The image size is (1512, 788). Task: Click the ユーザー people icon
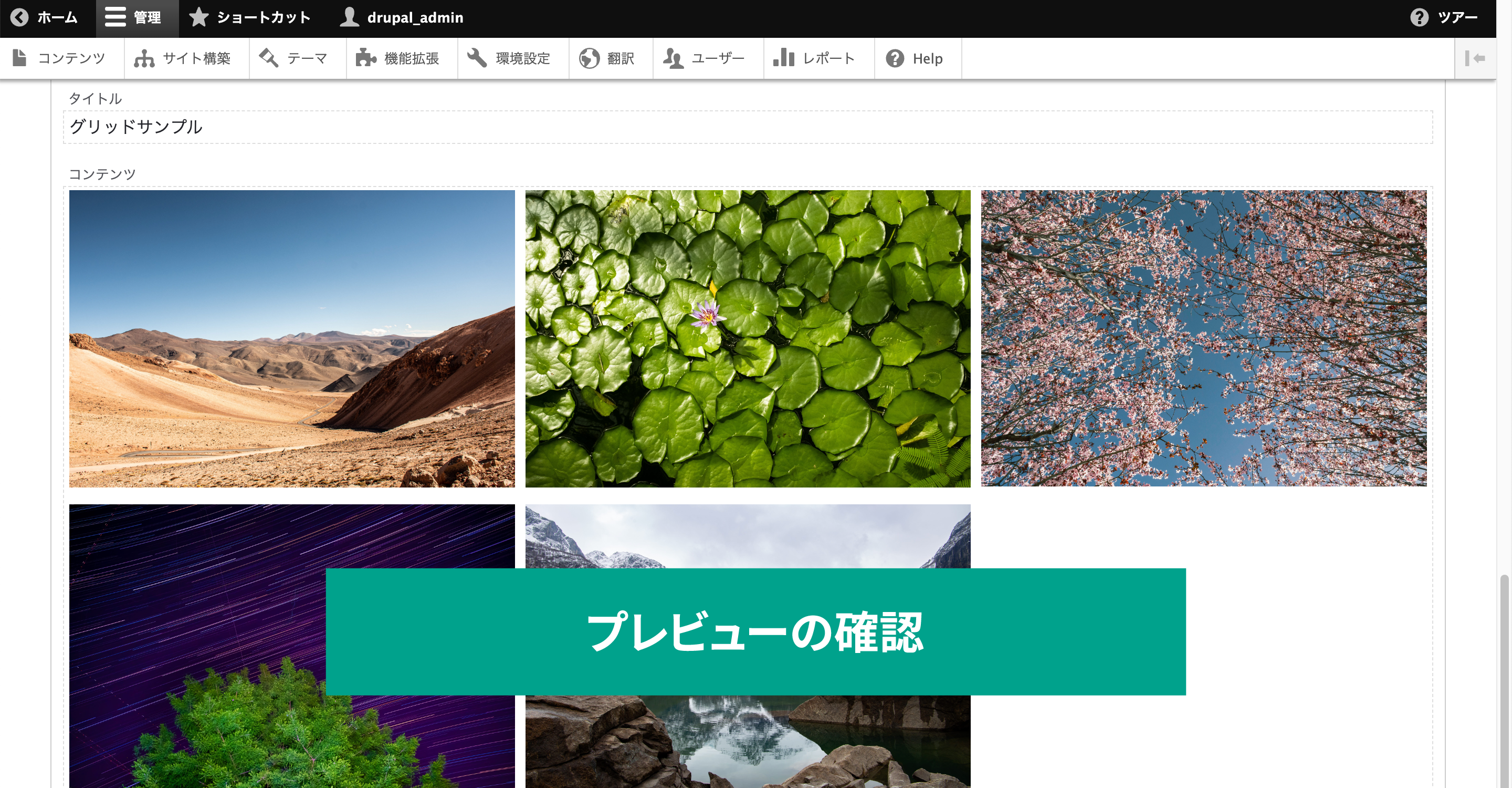[673, 58]
